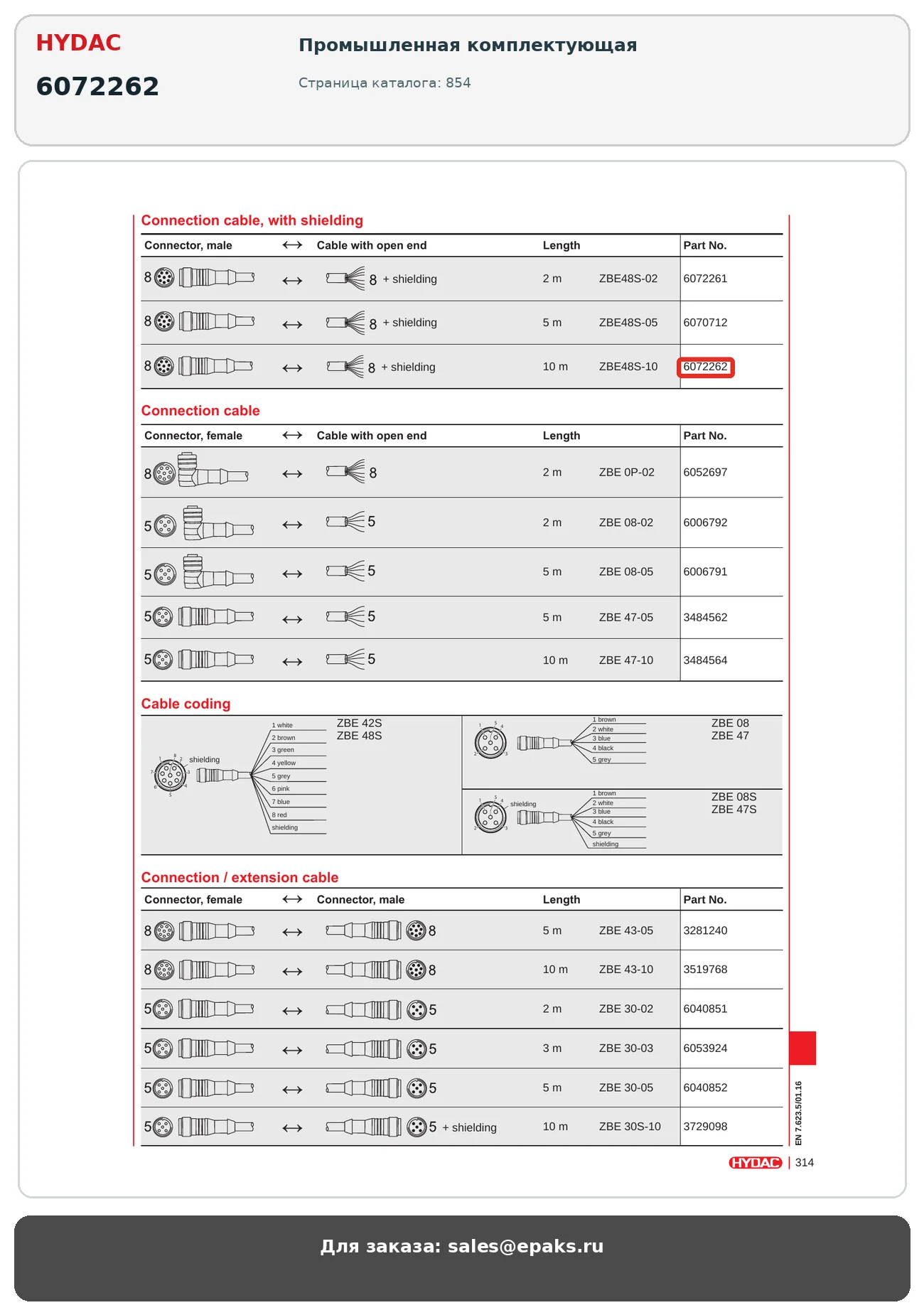Click the 5-pin pinout diagram beside ZBE 08
This screenshot has width=924, height=1315.
coord(490,742)
